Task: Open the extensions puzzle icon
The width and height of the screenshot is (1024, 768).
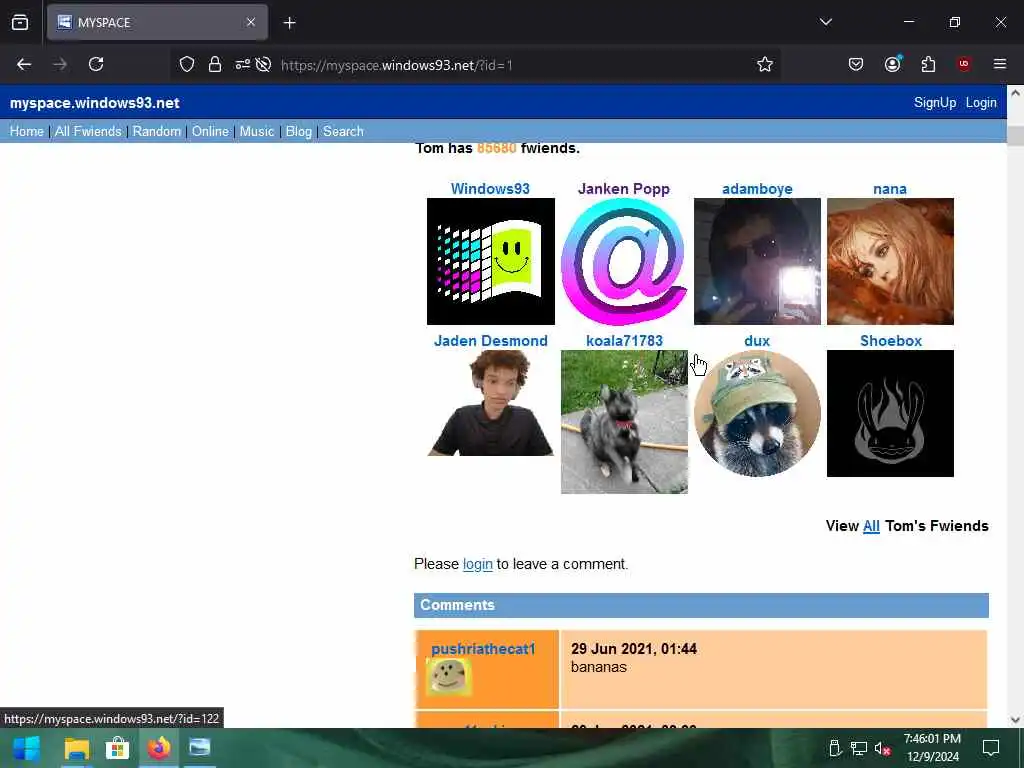Action: (x=928, y=64)
